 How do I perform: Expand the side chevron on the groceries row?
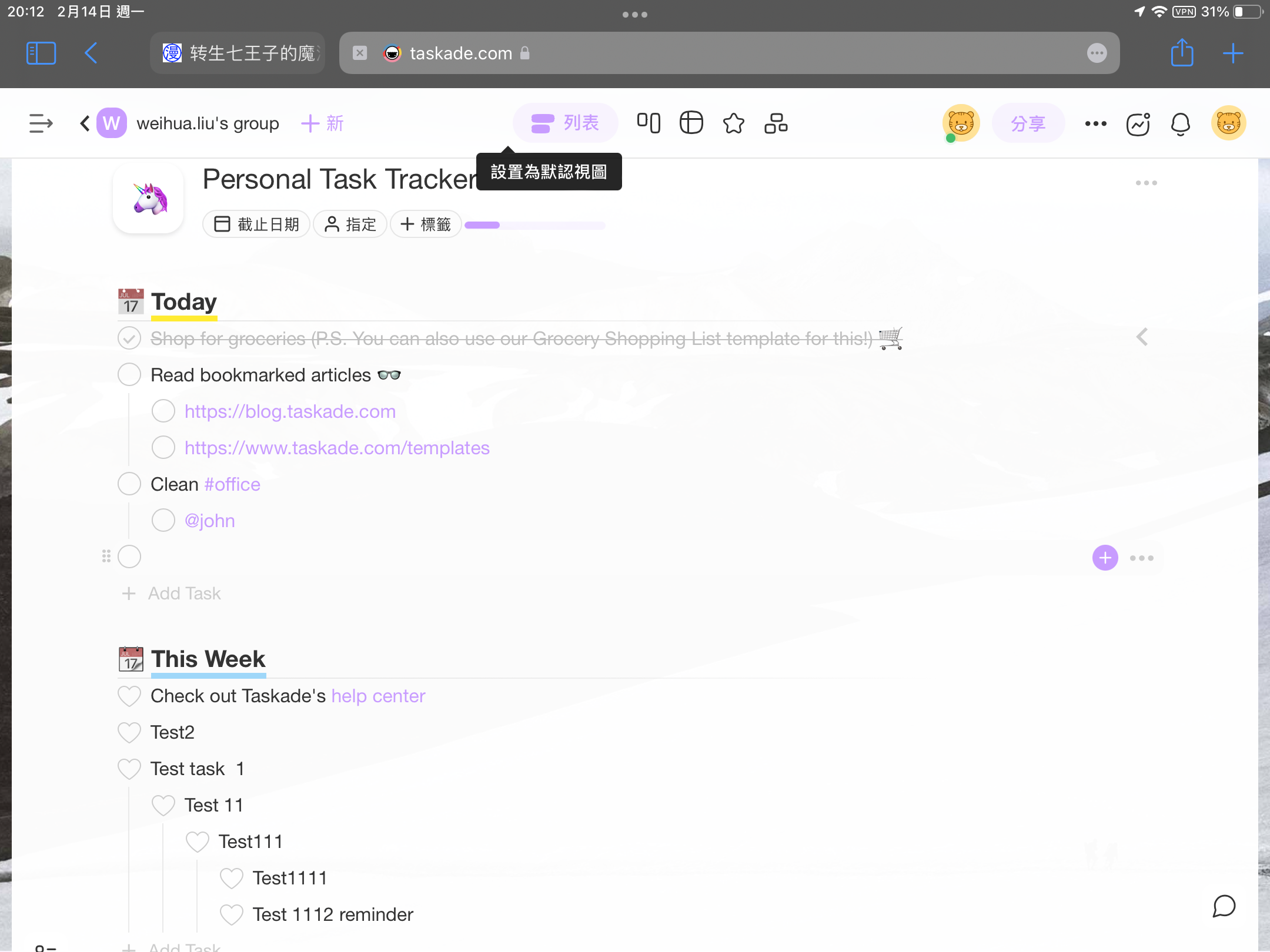(1142, 337)
